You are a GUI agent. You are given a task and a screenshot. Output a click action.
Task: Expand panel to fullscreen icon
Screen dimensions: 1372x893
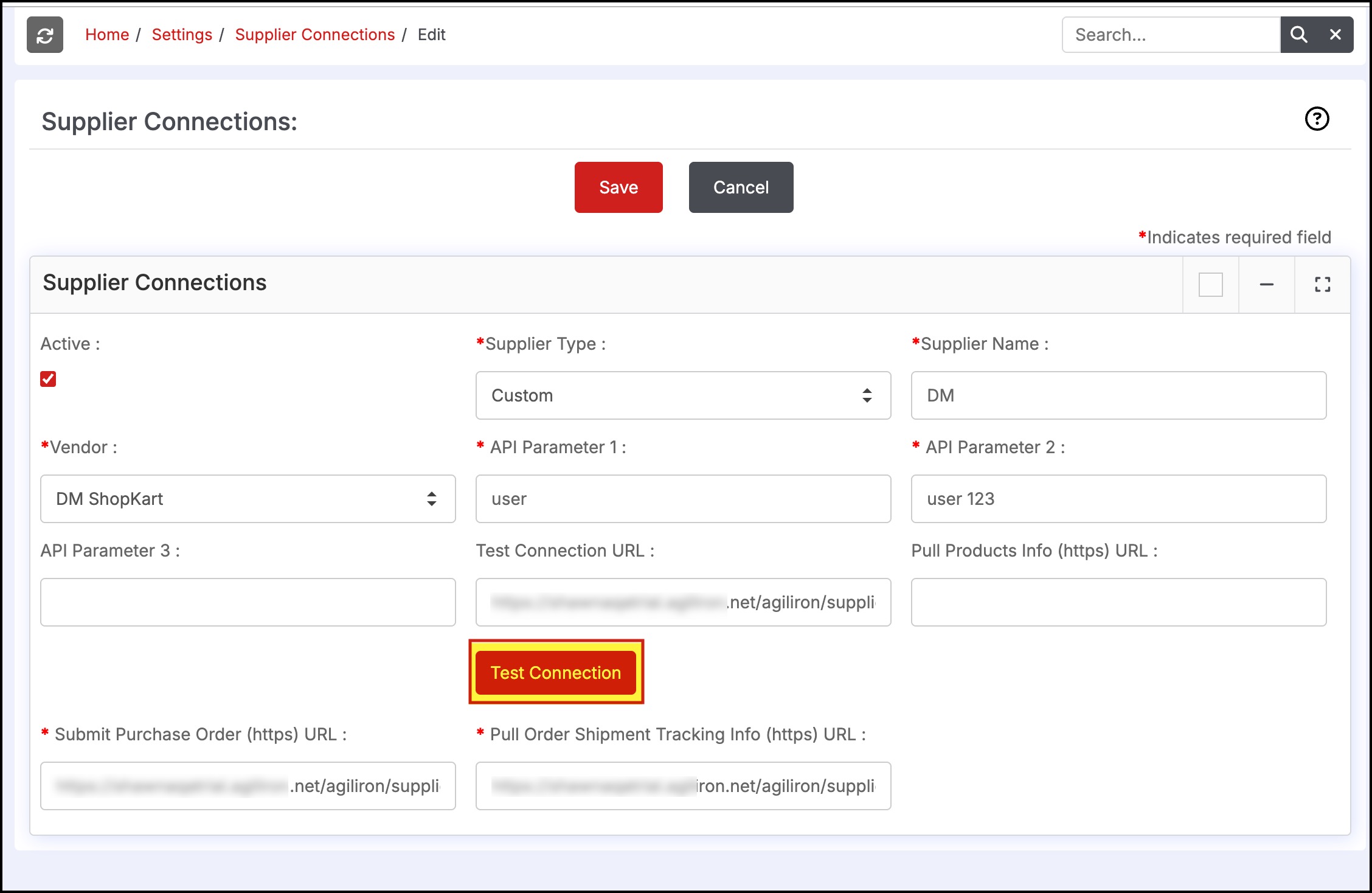[1322, 285]
